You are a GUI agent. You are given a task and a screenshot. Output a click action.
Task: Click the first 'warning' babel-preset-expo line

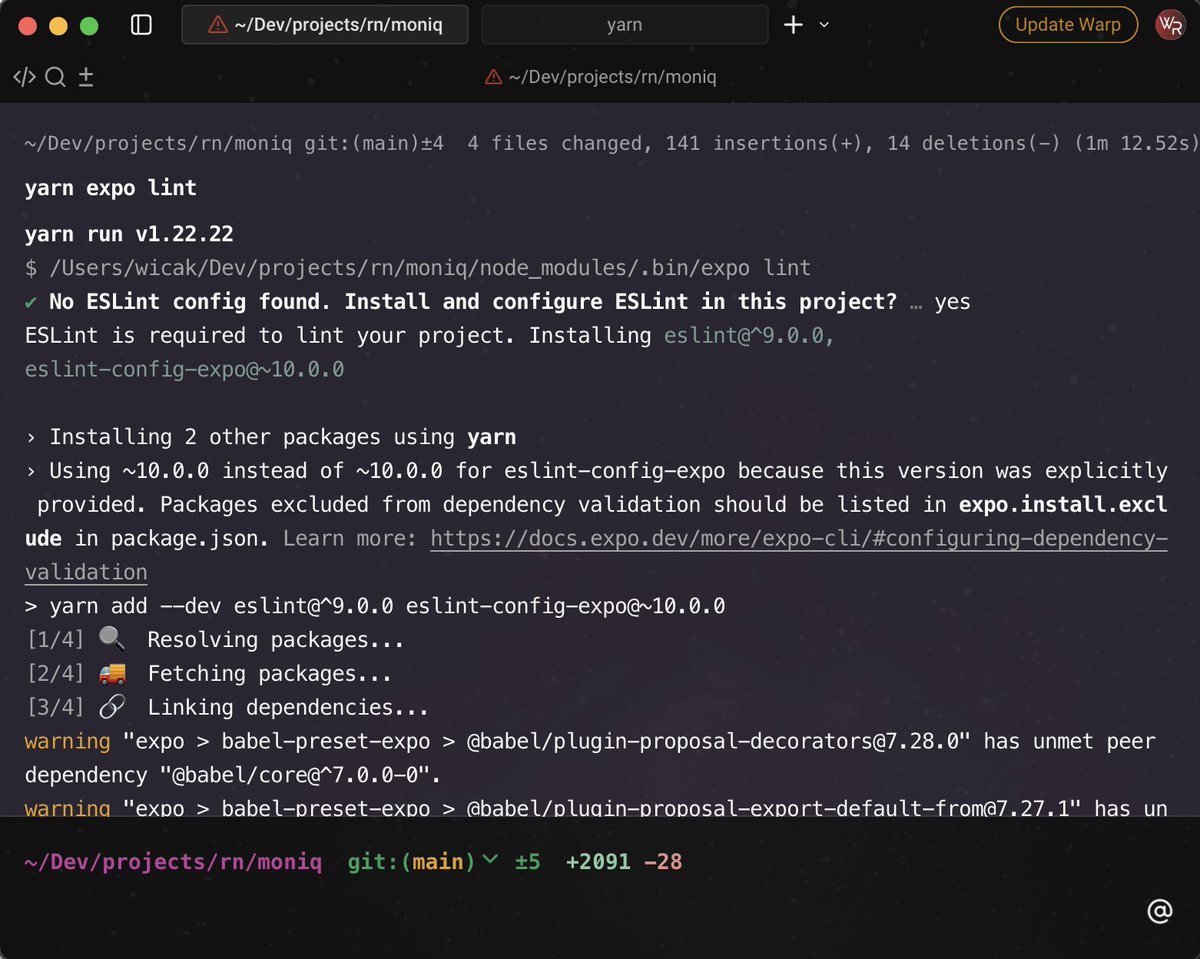coord(590,758)
